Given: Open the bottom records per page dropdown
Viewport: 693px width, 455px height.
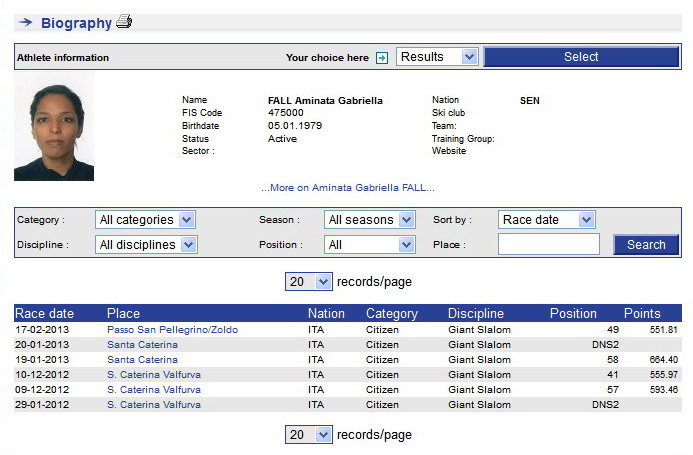Looking at the screenshot, I should (308, 435).
